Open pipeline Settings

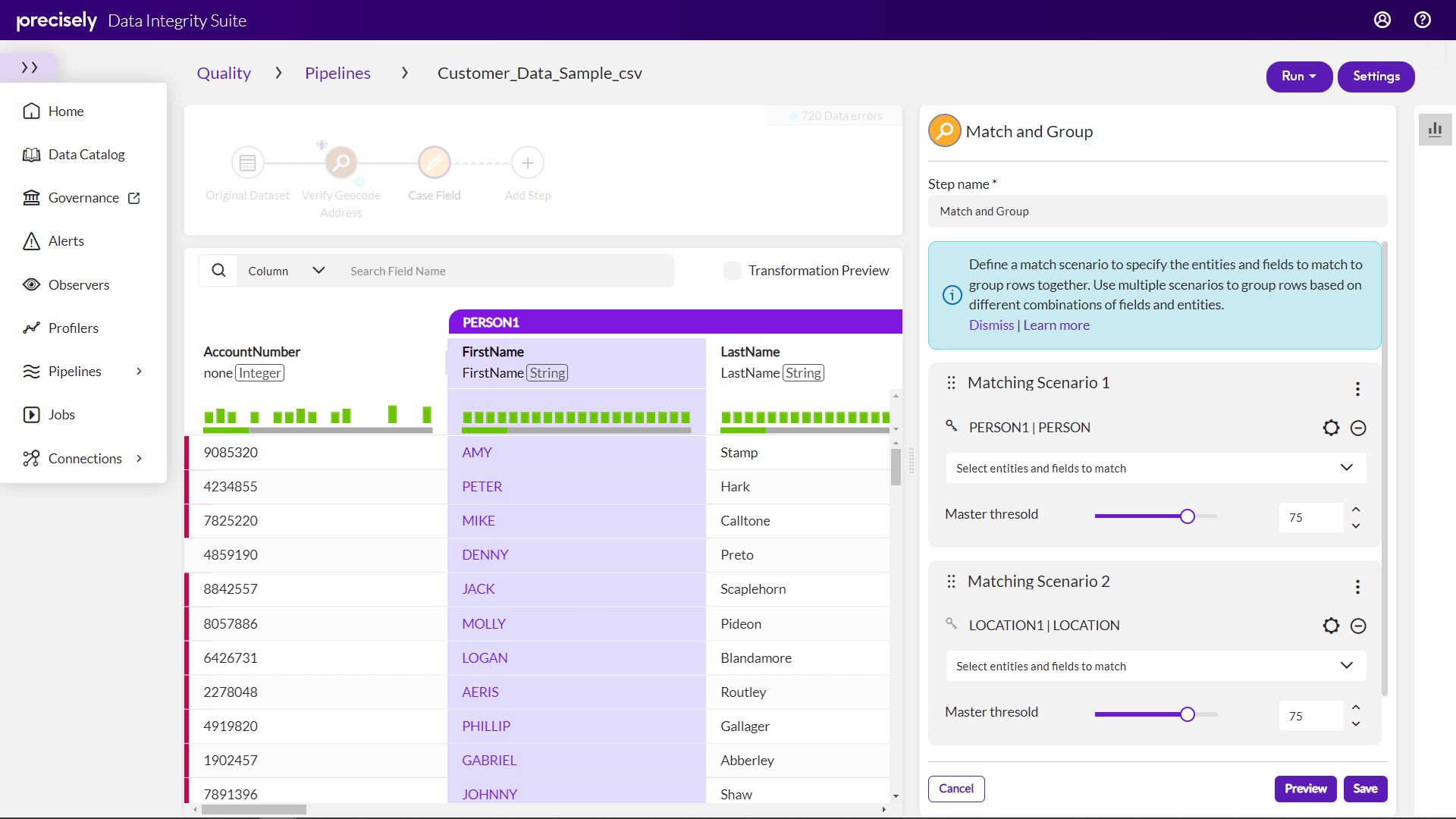click(1376, 77)
